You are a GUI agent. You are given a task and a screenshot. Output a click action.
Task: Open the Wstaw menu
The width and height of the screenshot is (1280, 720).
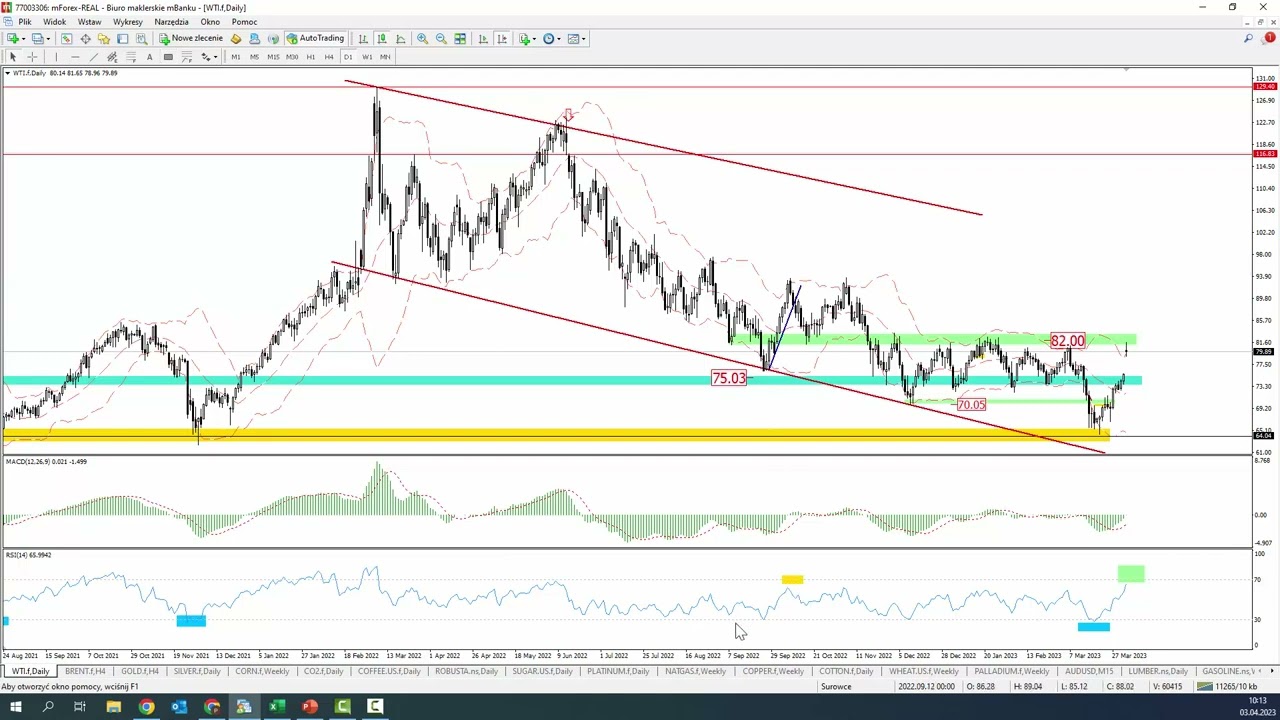tap(89, 21)
